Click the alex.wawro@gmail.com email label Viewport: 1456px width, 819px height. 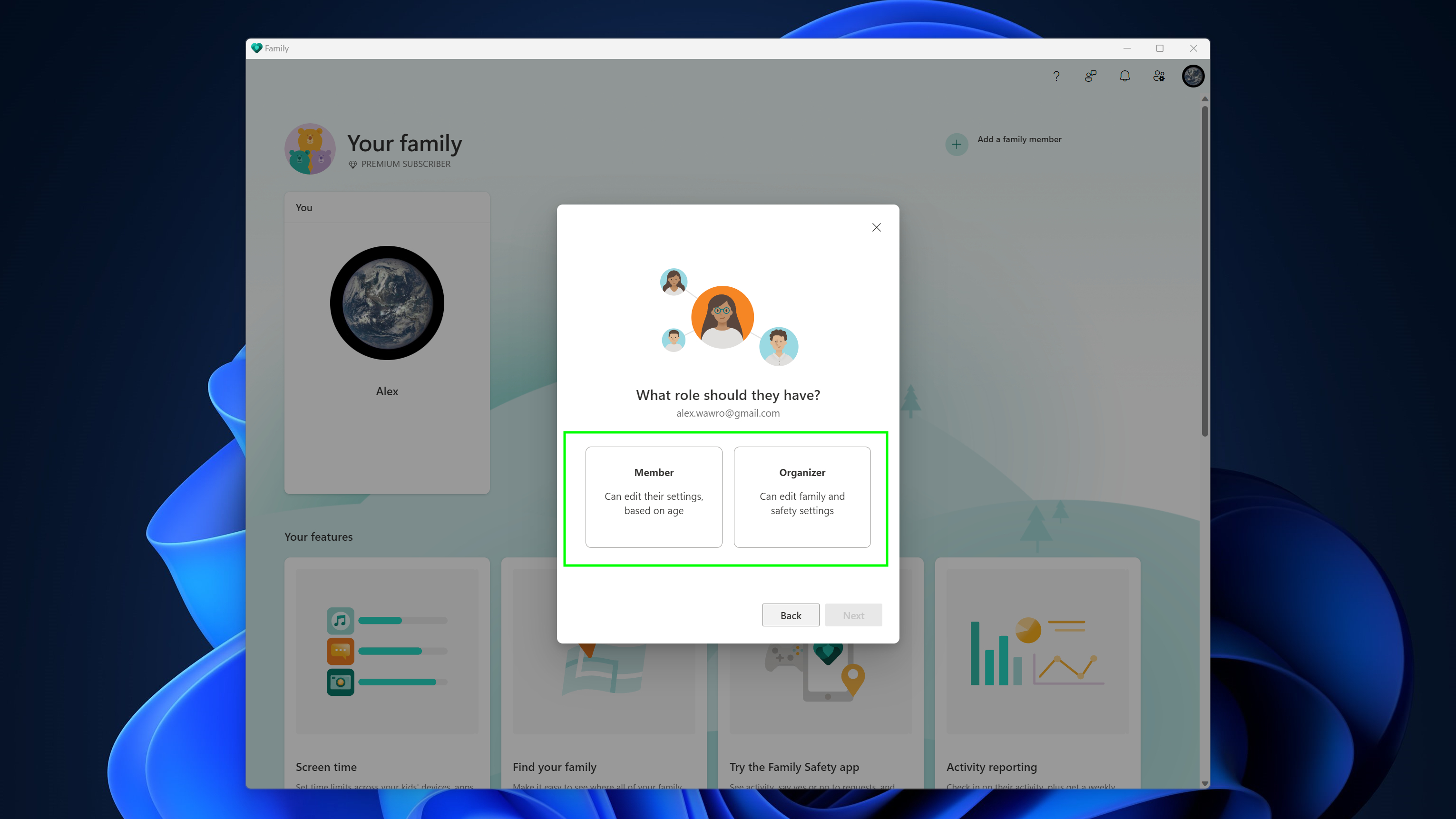click(x=728, y=413)
